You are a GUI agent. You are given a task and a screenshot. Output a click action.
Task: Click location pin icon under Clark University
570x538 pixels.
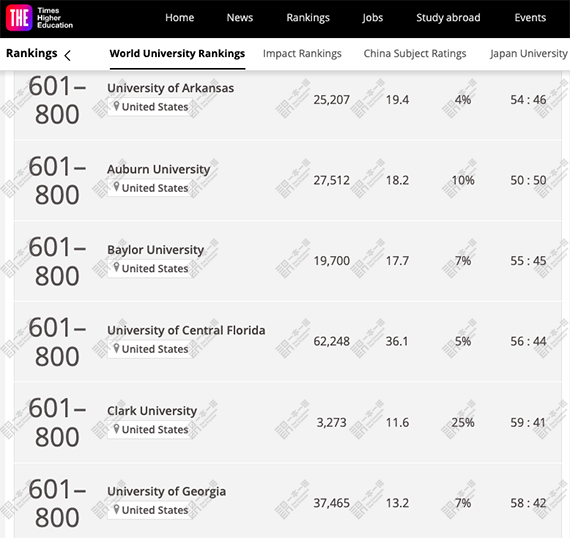(x=116, y=429)
